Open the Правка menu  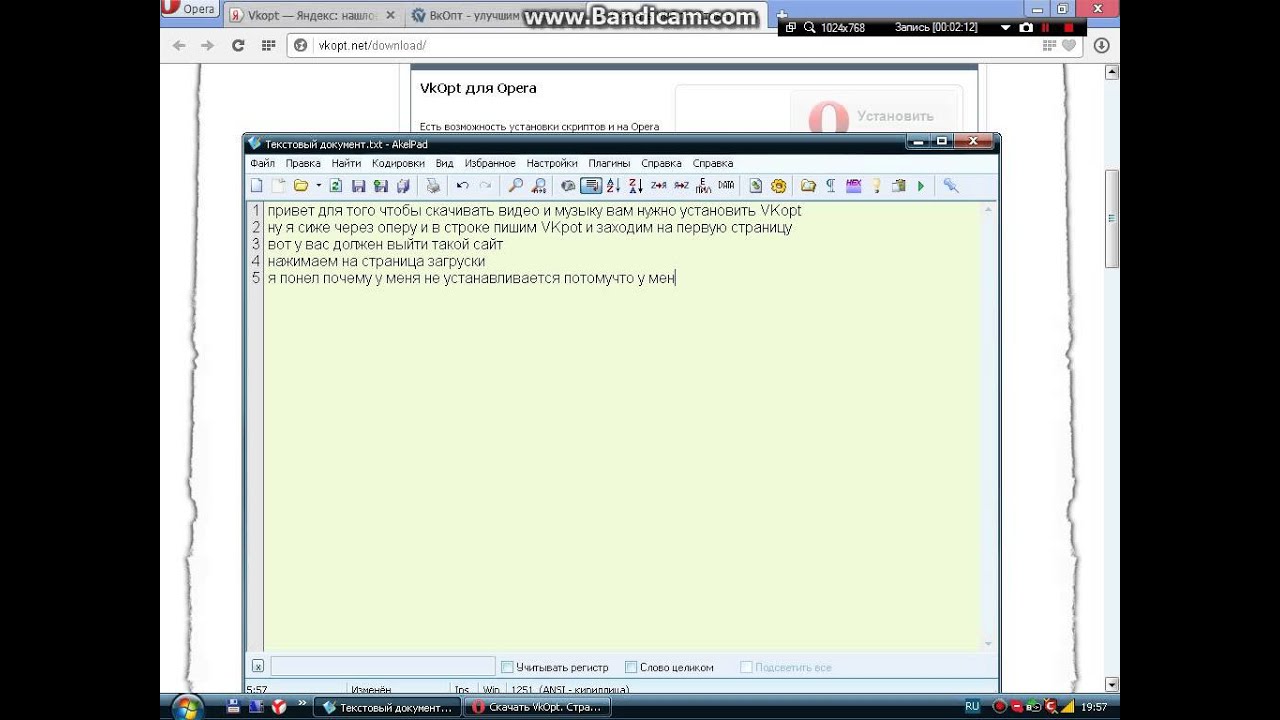303,163
